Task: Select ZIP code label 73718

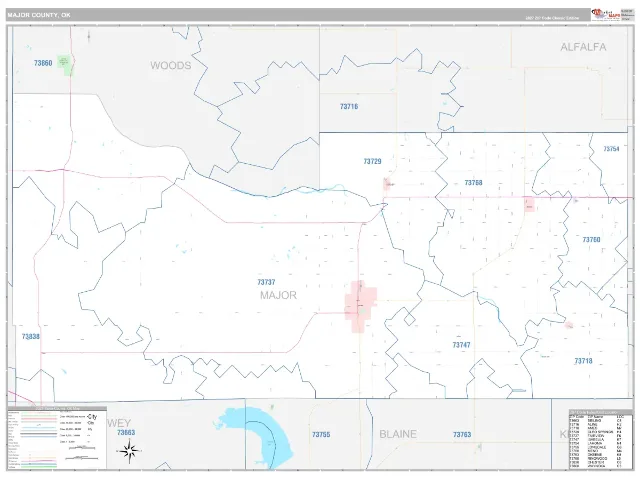Action: (583, 361)
